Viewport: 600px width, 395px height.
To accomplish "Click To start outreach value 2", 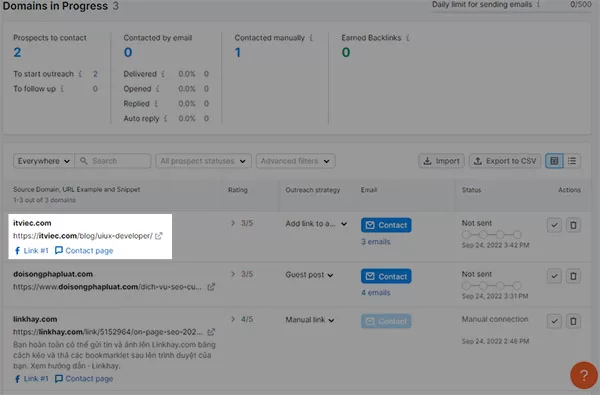I will pyautogui.click(x=95, y=74).
